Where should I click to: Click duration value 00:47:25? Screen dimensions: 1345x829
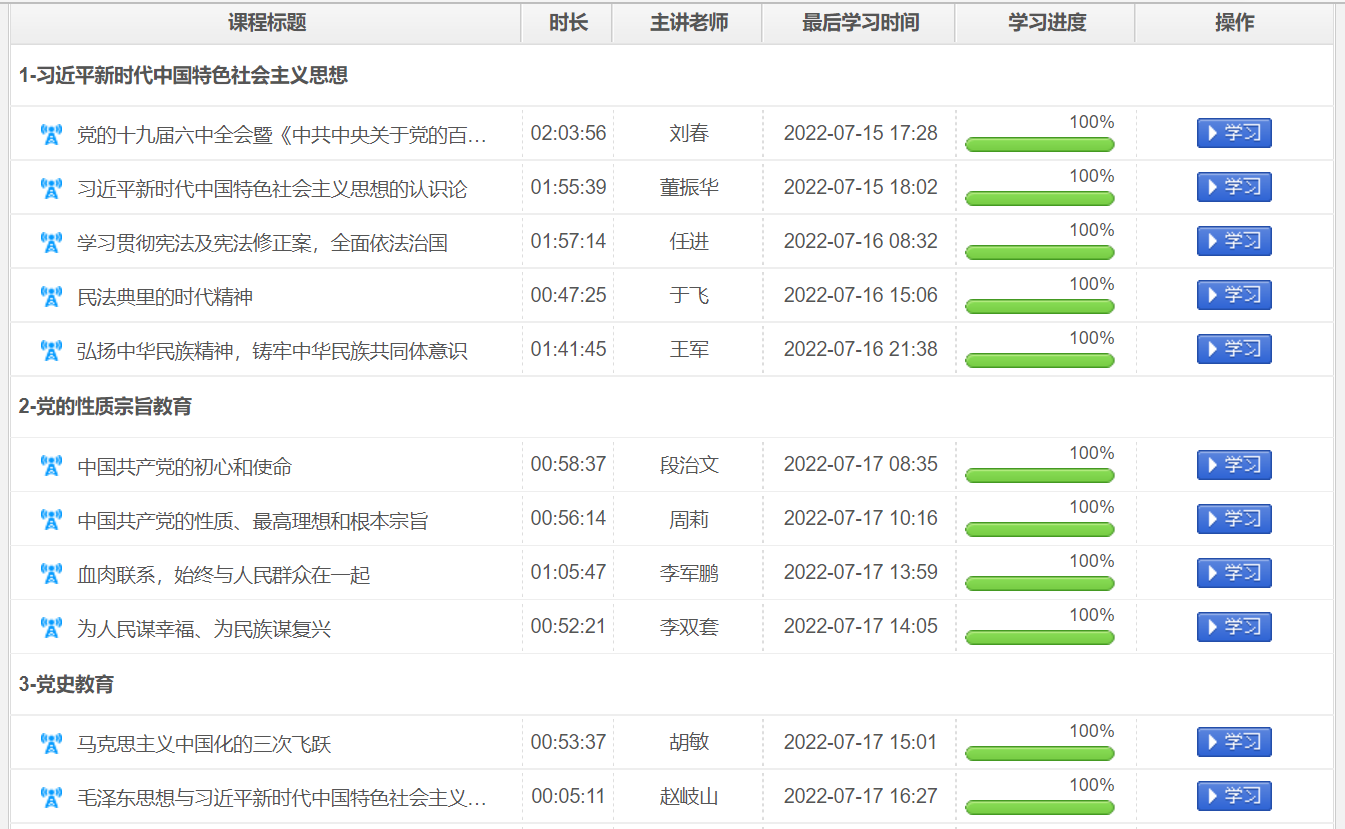(568, 295)
